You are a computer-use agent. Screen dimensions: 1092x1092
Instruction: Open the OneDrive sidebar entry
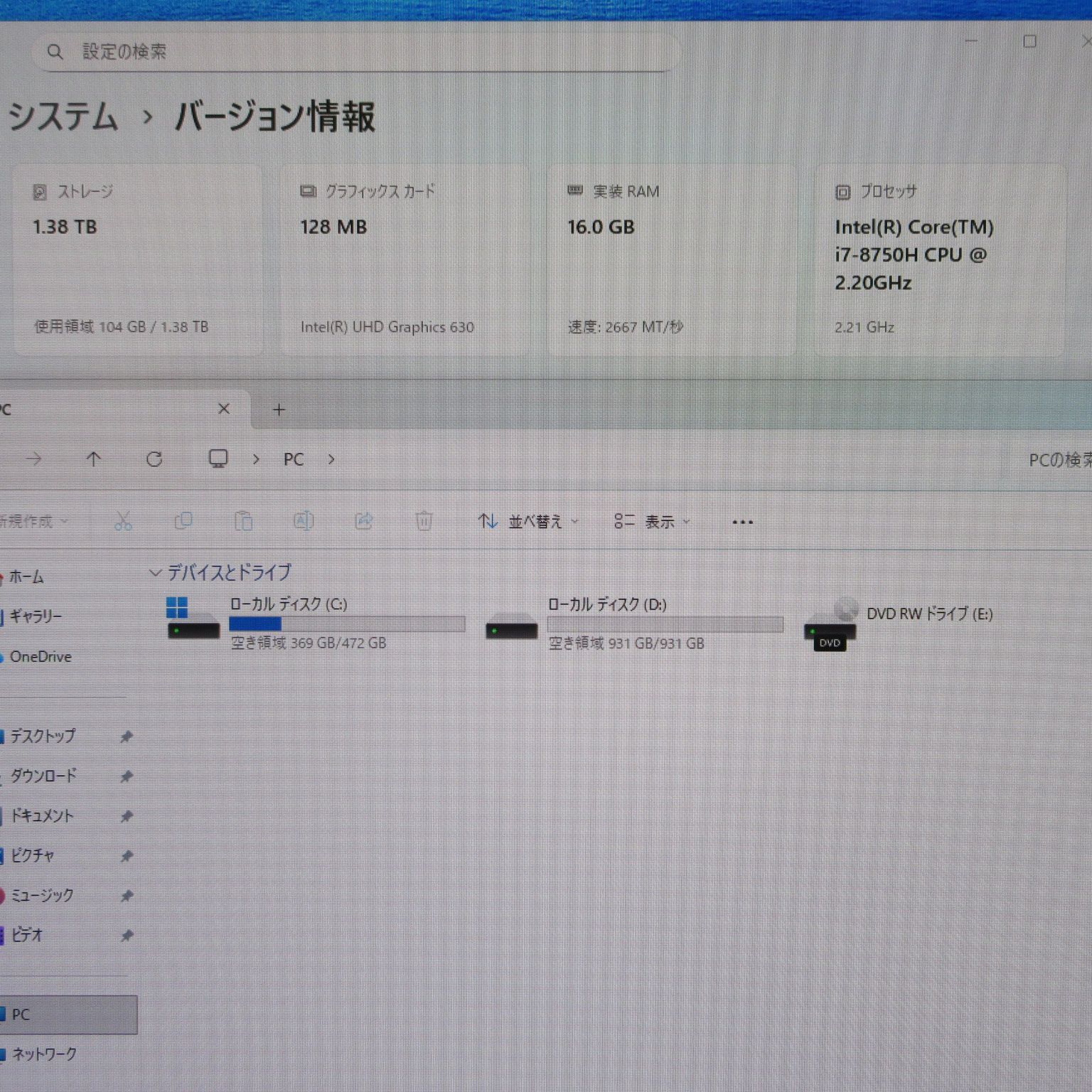pyautogui.click(x=41, y=656)
